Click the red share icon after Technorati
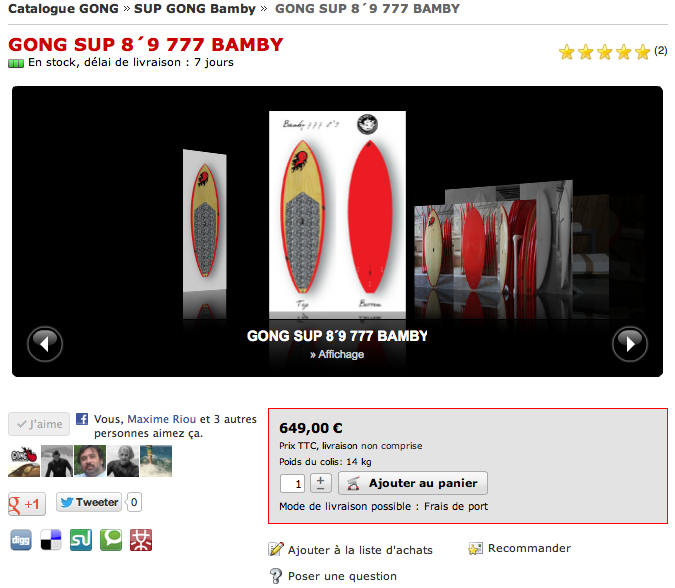Viewport: 675px width, 588px height. (141, 540)
